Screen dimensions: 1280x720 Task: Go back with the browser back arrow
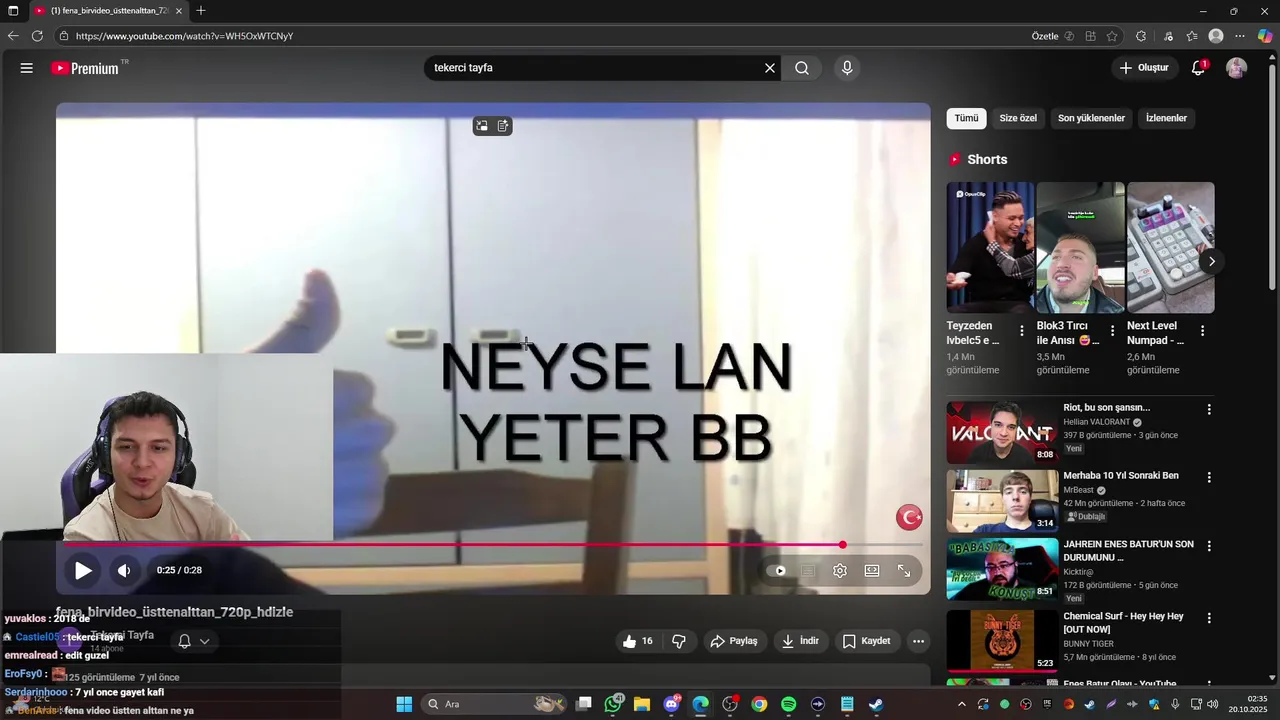(x=13, y=36)
